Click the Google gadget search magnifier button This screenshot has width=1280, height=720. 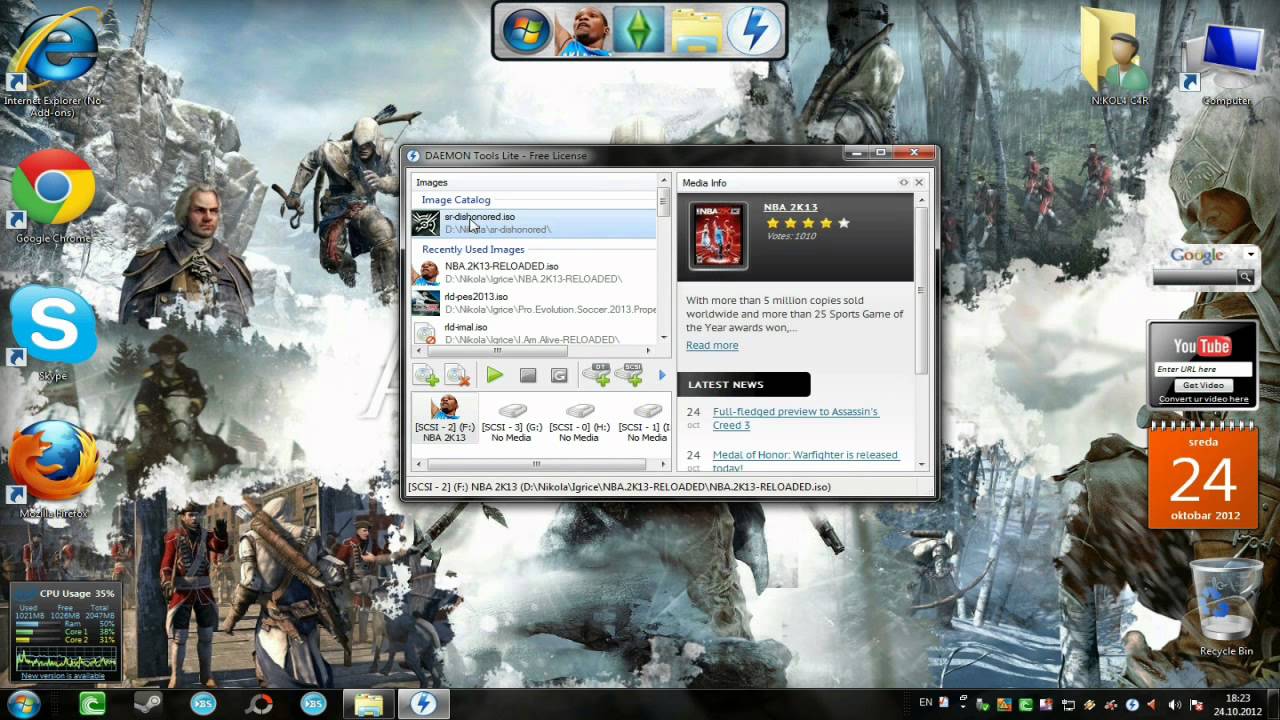1246,277
